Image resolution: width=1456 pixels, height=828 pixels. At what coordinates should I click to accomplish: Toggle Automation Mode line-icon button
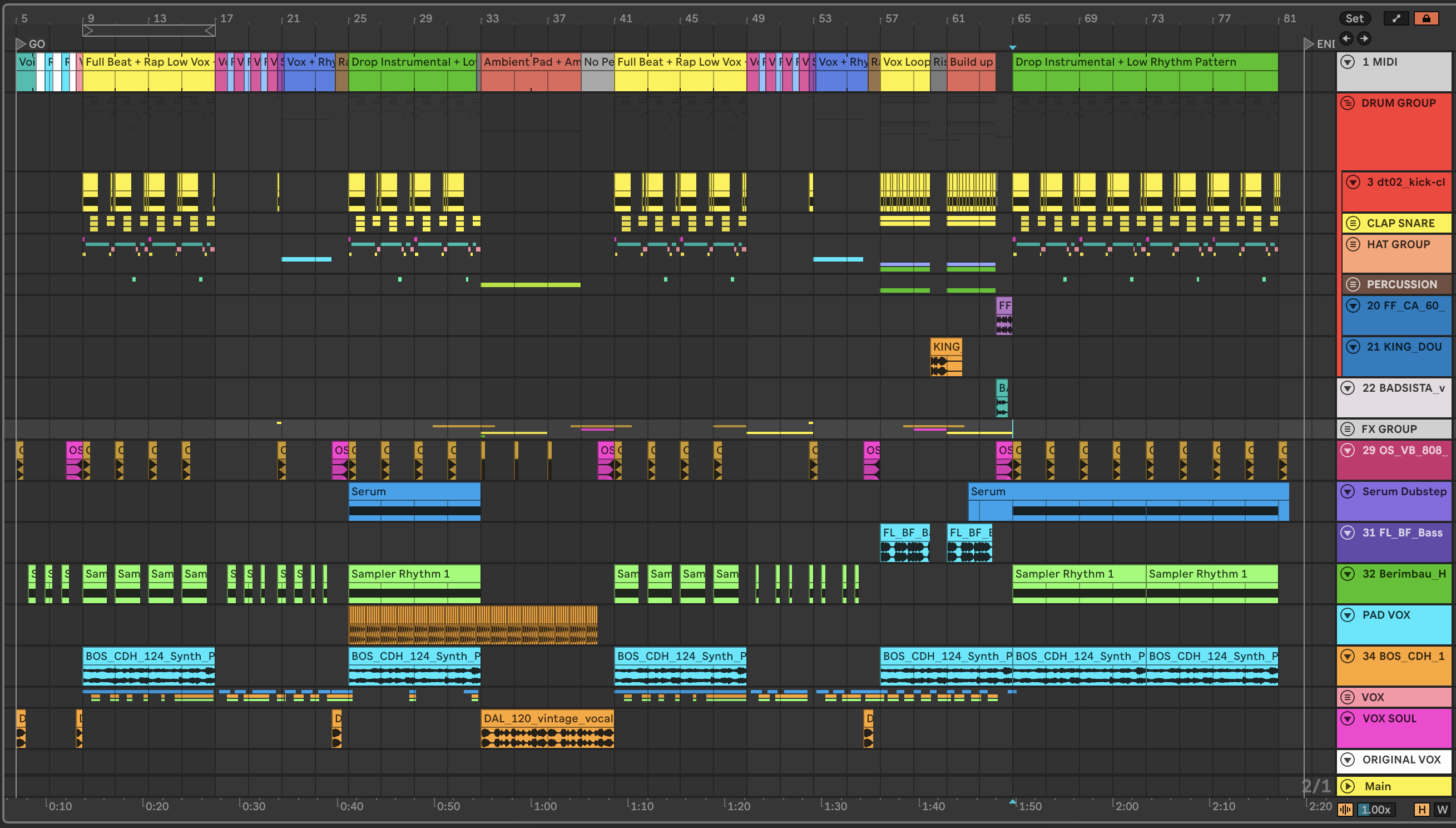point(1396,18)
